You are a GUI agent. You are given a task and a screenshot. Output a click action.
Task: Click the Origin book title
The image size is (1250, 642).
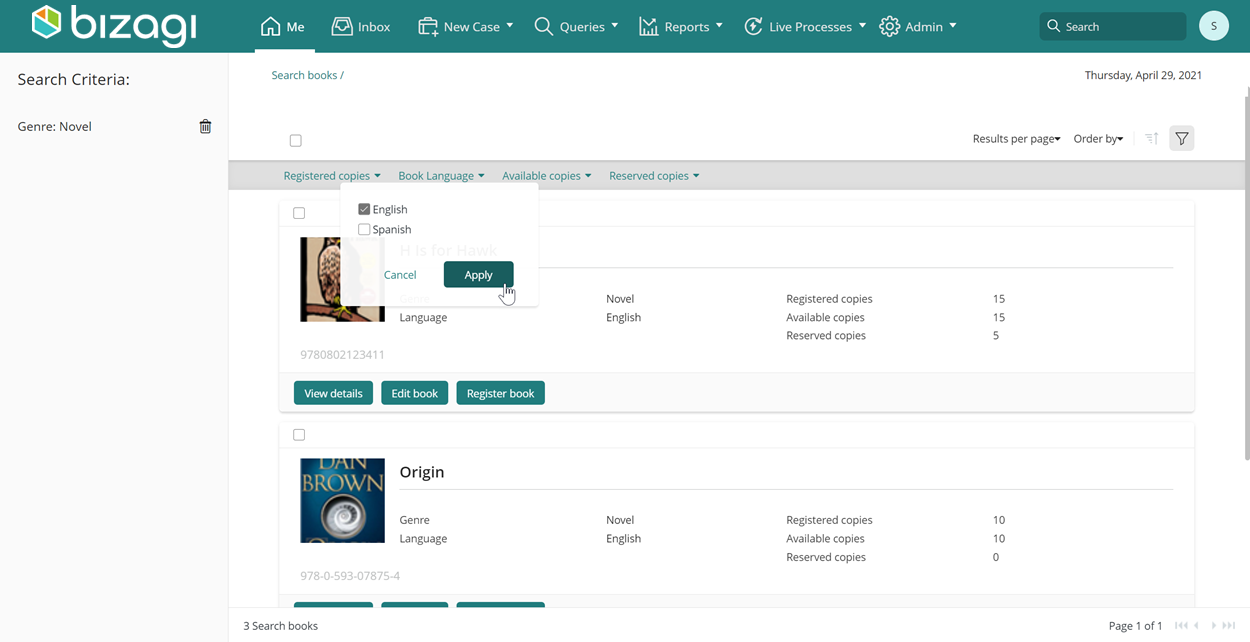(x=422, y=472)
